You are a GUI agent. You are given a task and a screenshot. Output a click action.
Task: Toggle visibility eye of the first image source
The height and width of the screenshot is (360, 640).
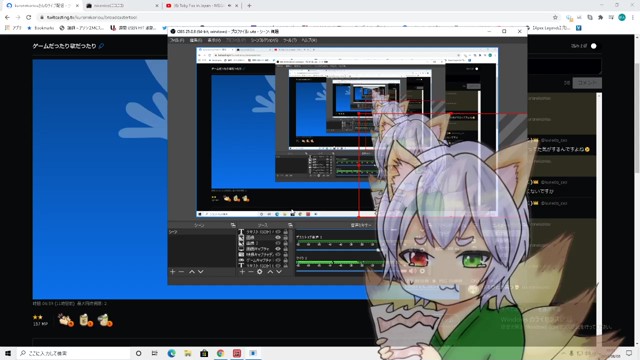click(x=278, y=237)
